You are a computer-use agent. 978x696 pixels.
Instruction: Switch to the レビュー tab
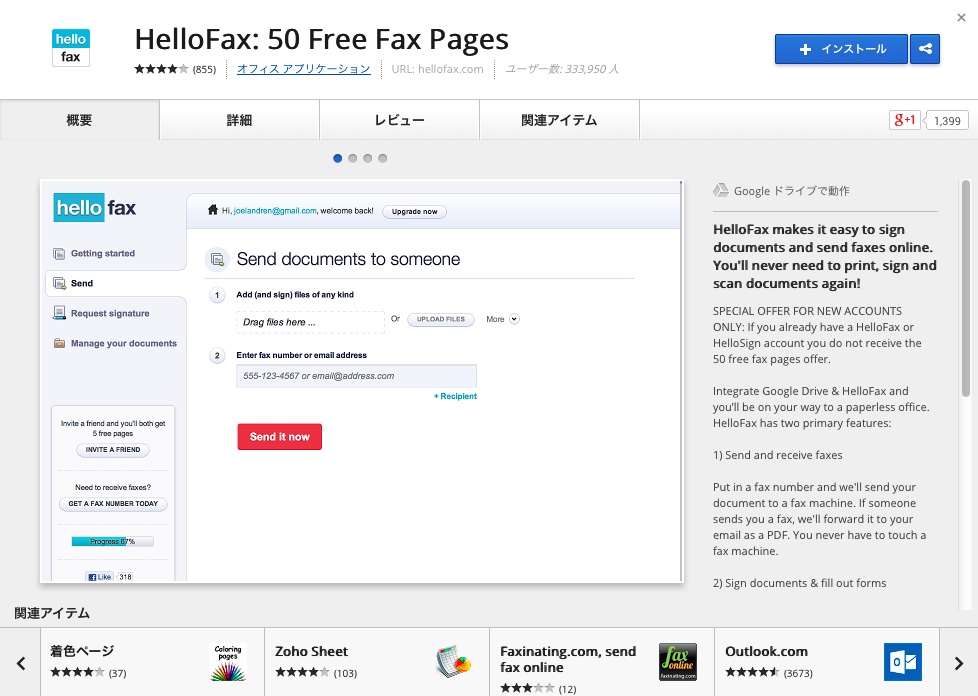pyautogui.click(x=399, y=119)
